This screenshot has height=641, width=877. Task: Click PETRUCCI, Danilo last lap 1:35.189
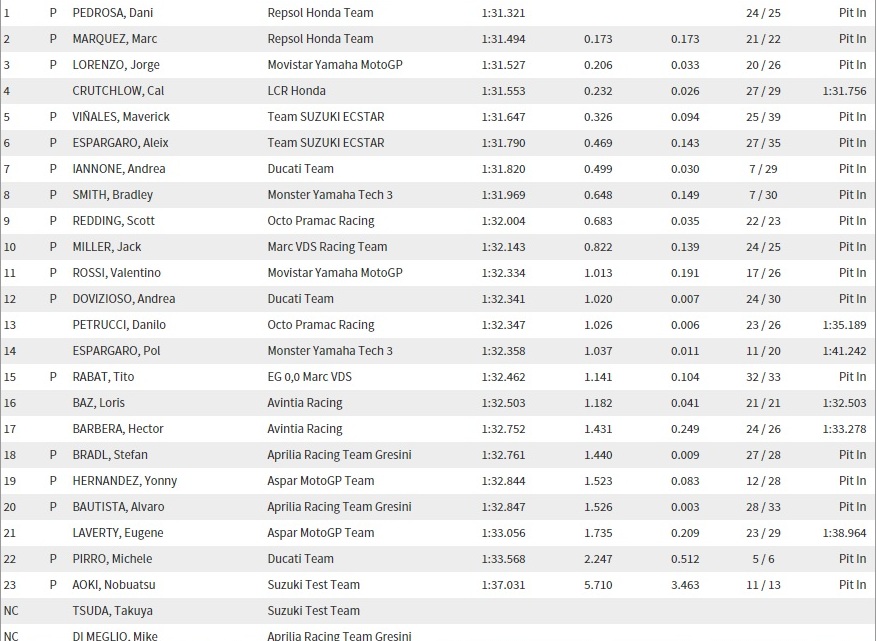[844, 325]
